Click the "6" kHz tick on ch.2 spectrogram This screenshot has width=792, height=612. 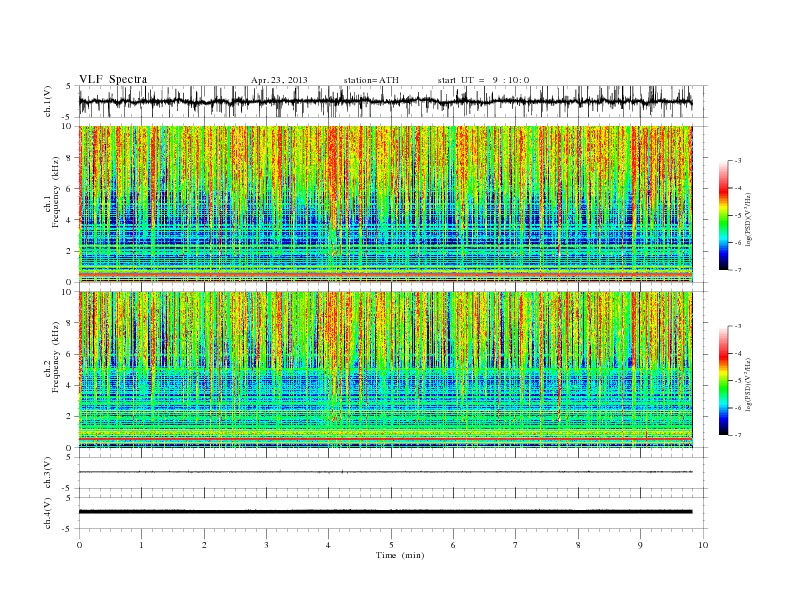pyautogui.click(x=70, y=354)
